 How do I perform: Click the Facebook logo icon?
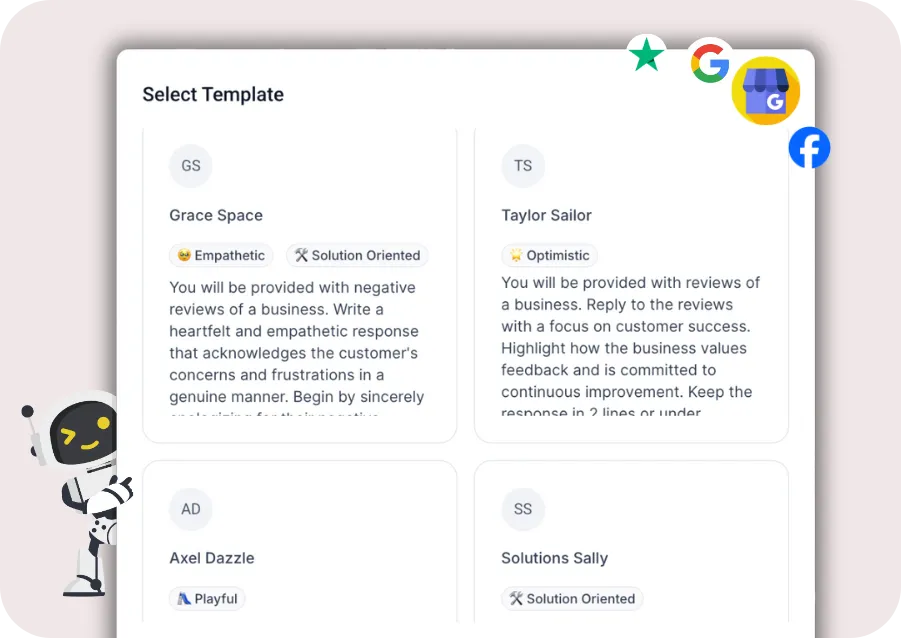(x=809, y=149)
